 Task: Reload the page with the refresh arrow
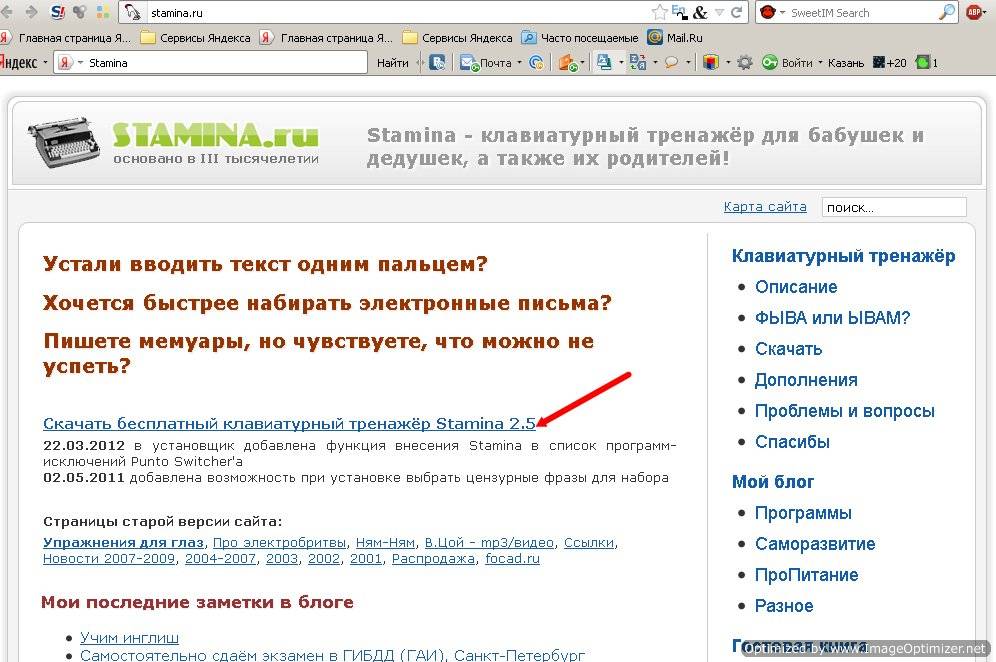click(737, 12)
